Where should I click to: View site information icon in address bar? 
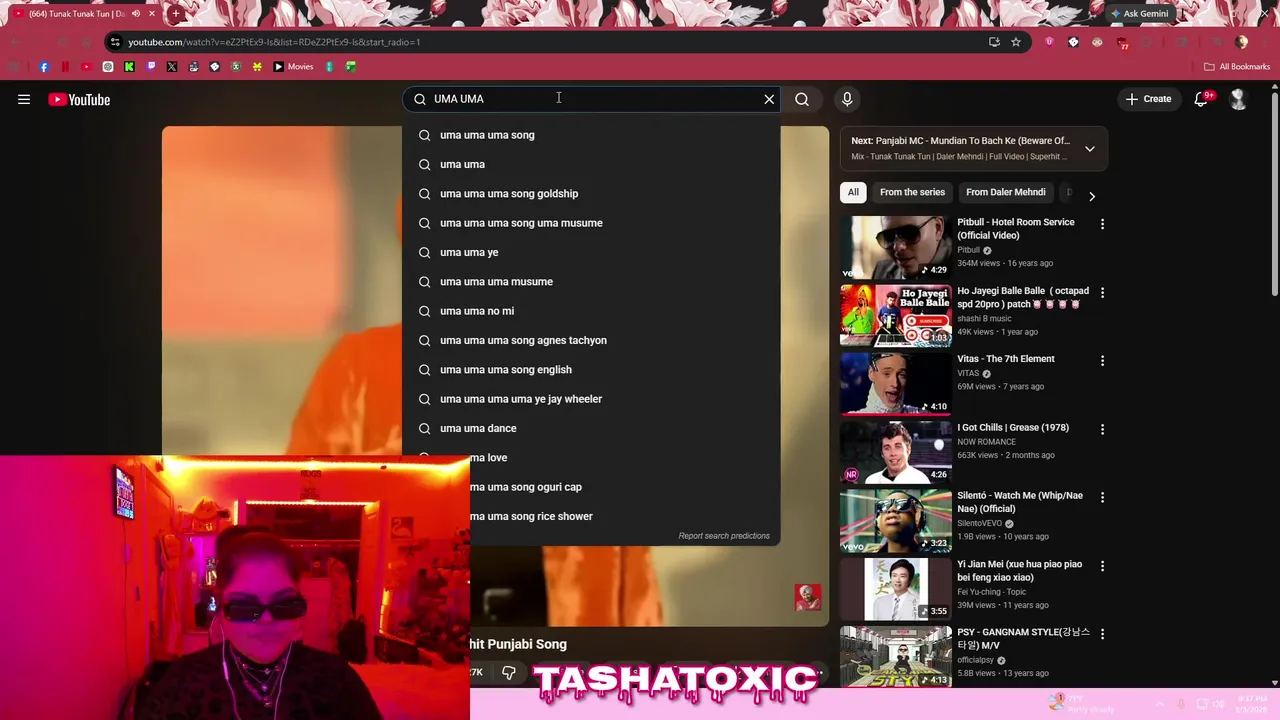(115, 42)
